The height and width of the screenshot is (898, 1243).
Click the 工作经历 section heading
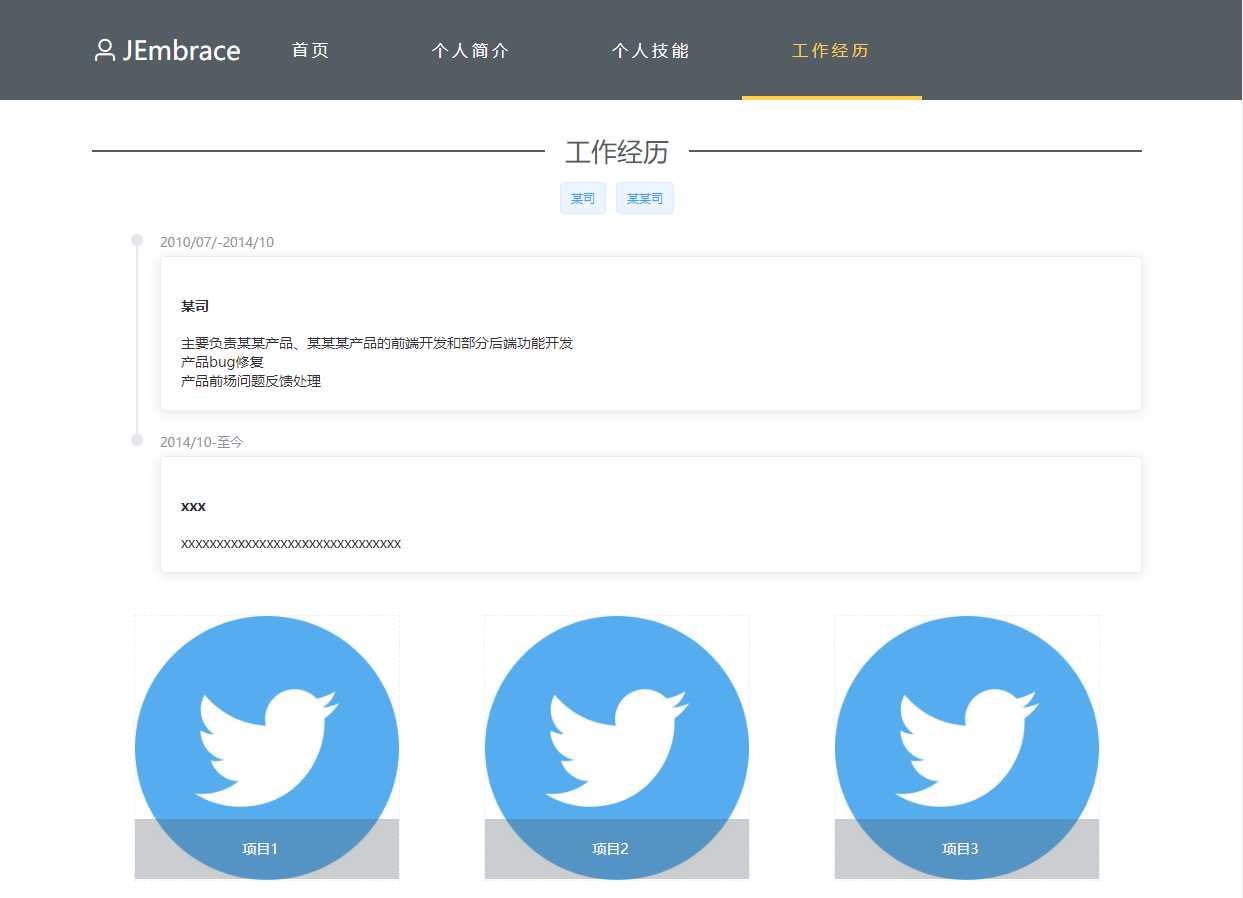617,152
